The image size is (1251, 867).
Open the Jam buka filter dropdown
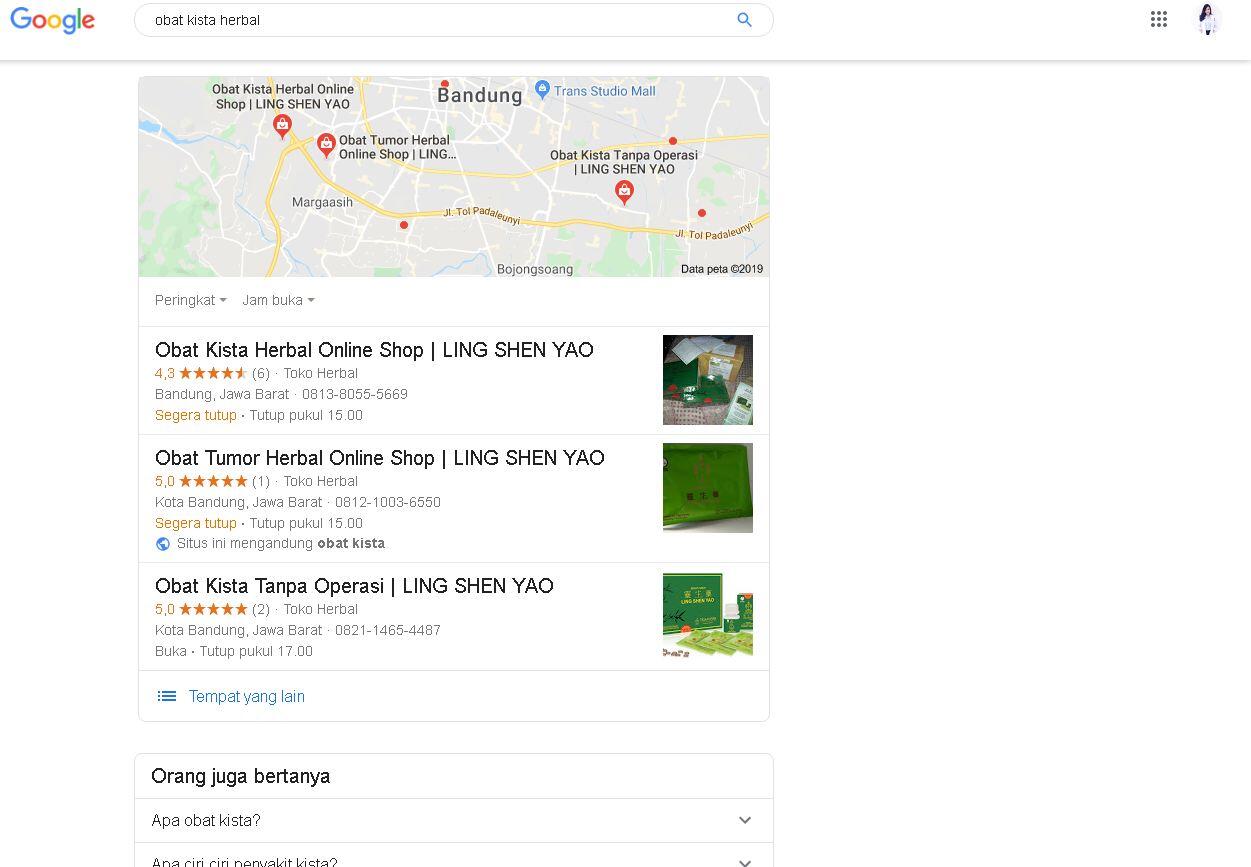point(278,300)
